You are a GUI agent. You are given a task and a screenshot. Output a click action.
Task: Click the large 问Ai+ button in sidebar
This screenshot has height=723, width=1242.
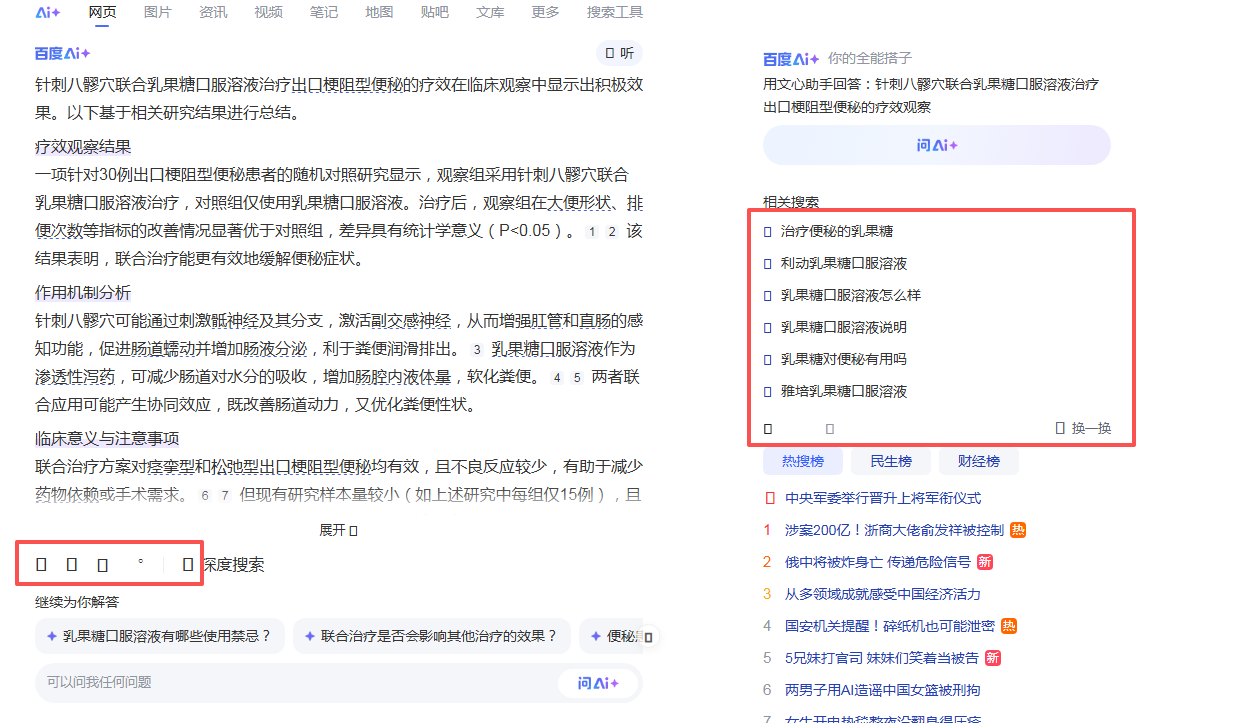(x=937, y=145)
